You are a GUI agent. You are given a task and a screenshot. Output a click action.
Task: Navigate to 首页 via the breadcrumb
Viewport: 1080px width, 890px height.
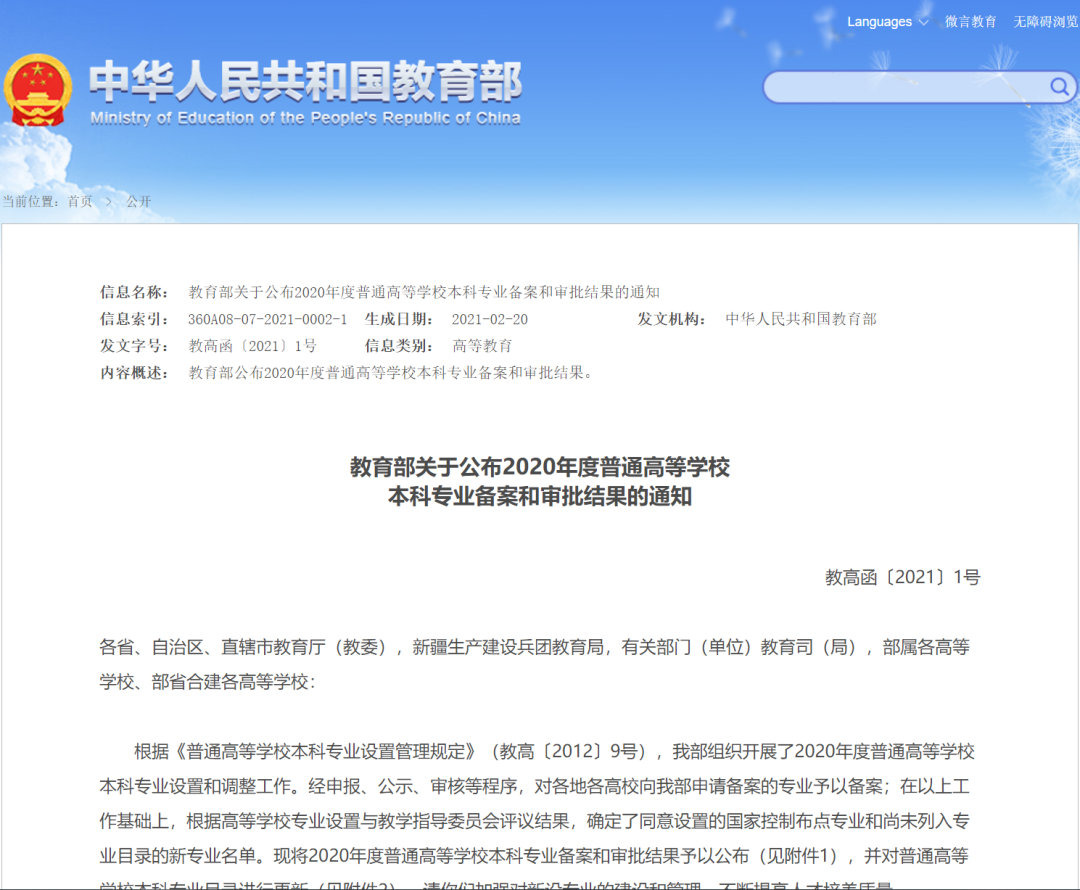[81, 200]
